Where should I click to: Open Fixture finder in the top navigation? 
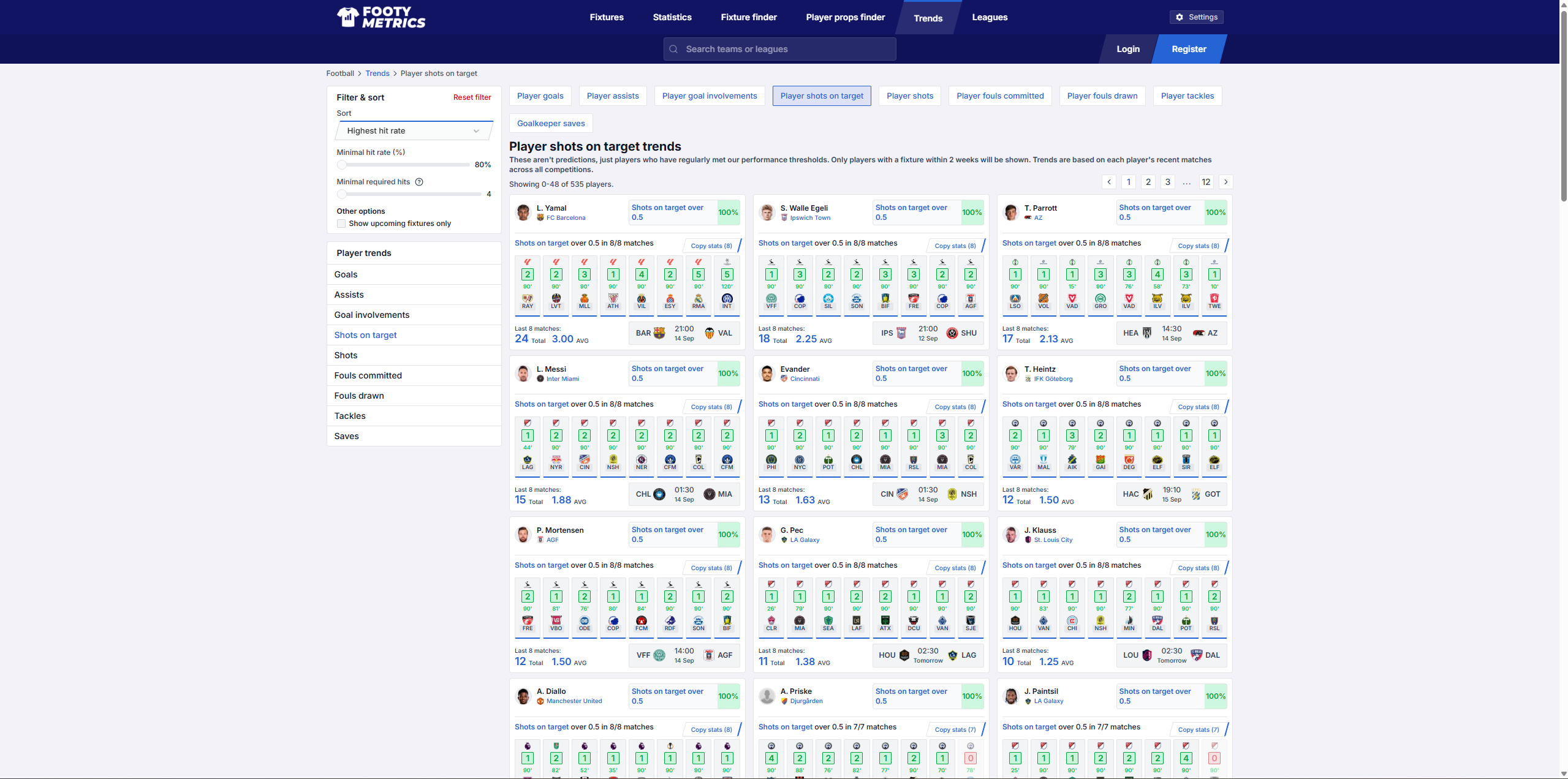click(x=749, y=17)
